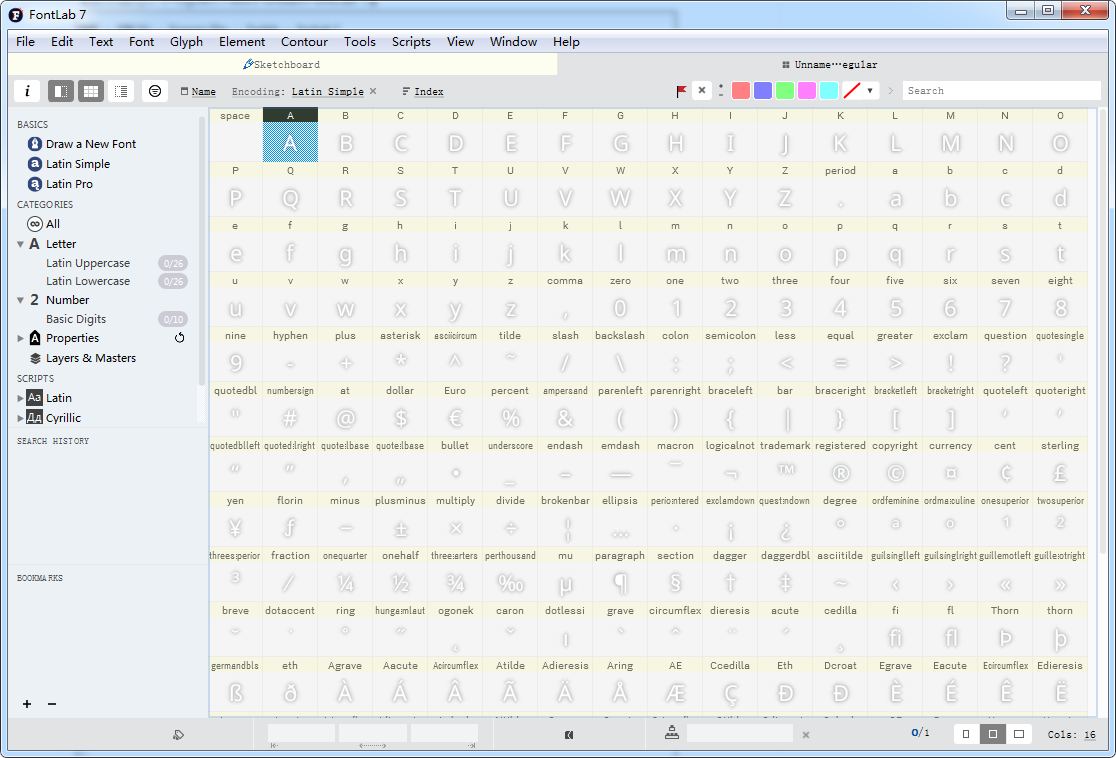Open the glyph filter icon button
The image size is (1116, 758).
pos(155,91)
